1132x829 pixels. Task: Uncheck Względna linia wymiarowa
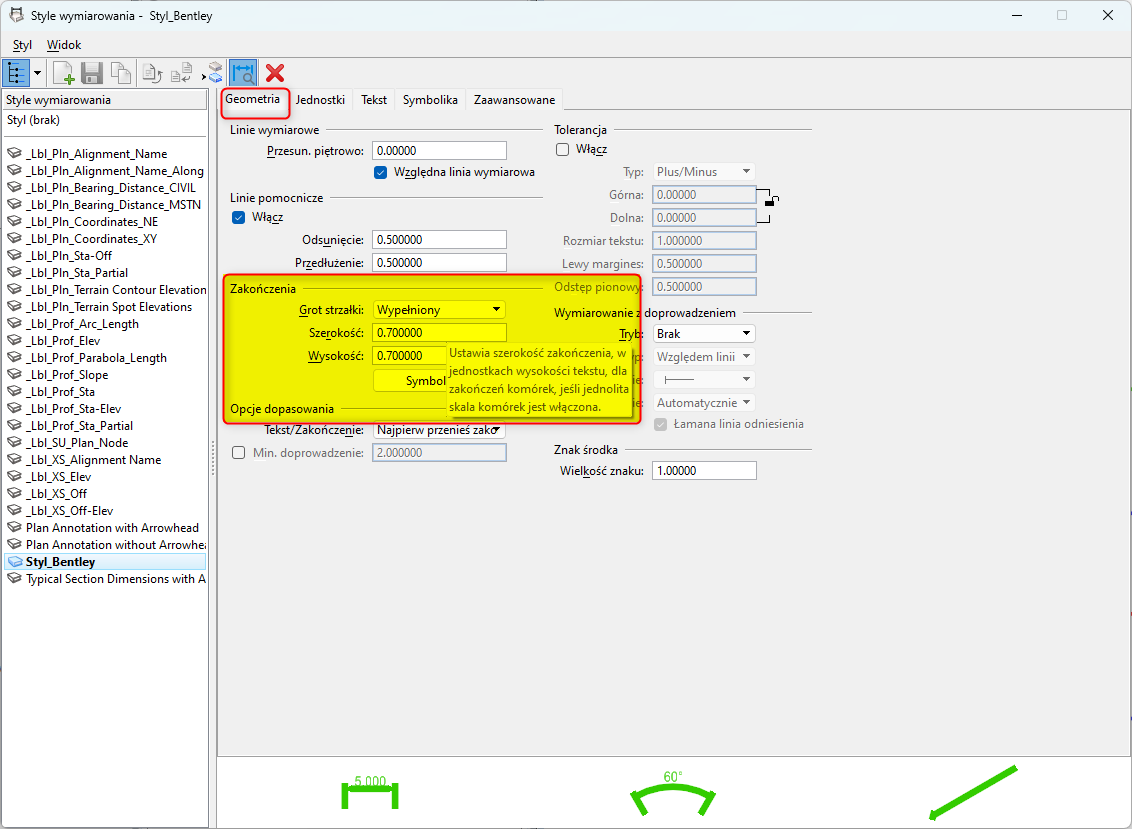[380, 172]
